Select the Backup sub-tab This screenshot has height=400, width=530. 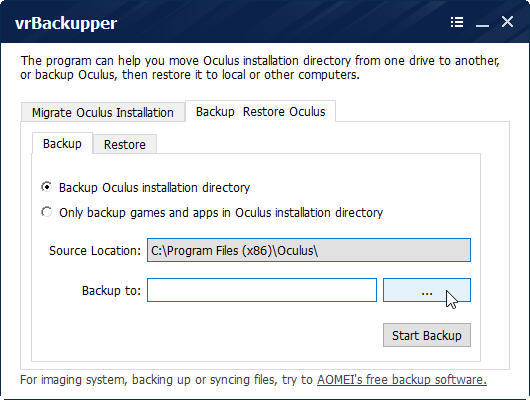pos(62,144)
